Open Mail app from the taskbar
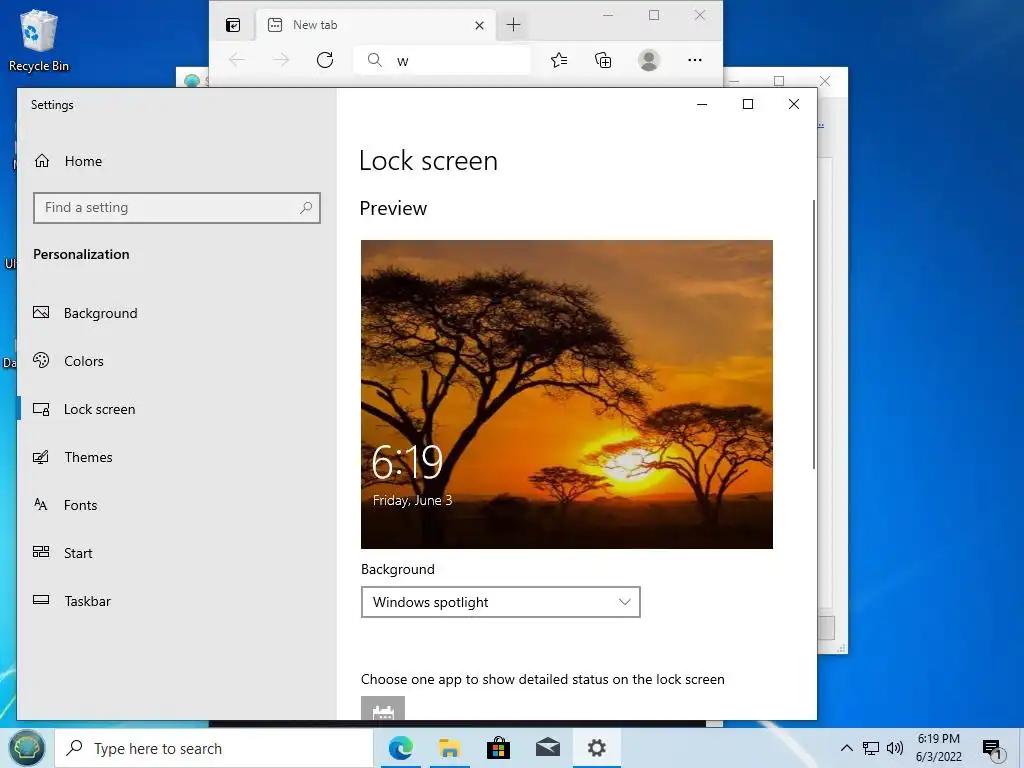 [x=547, y=748]
